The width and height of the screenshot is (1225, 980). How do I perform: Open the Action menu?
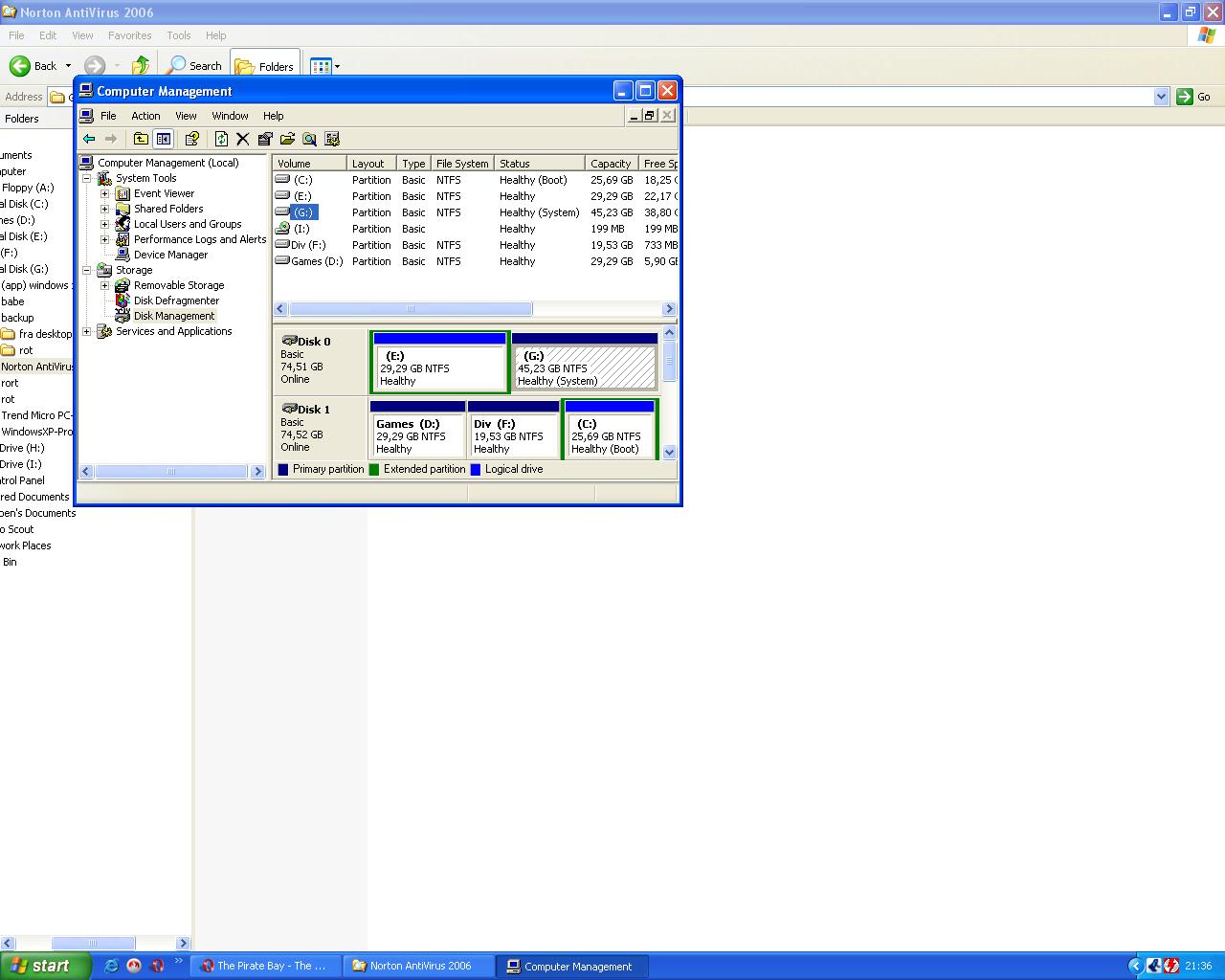click(x=145, y=116)
